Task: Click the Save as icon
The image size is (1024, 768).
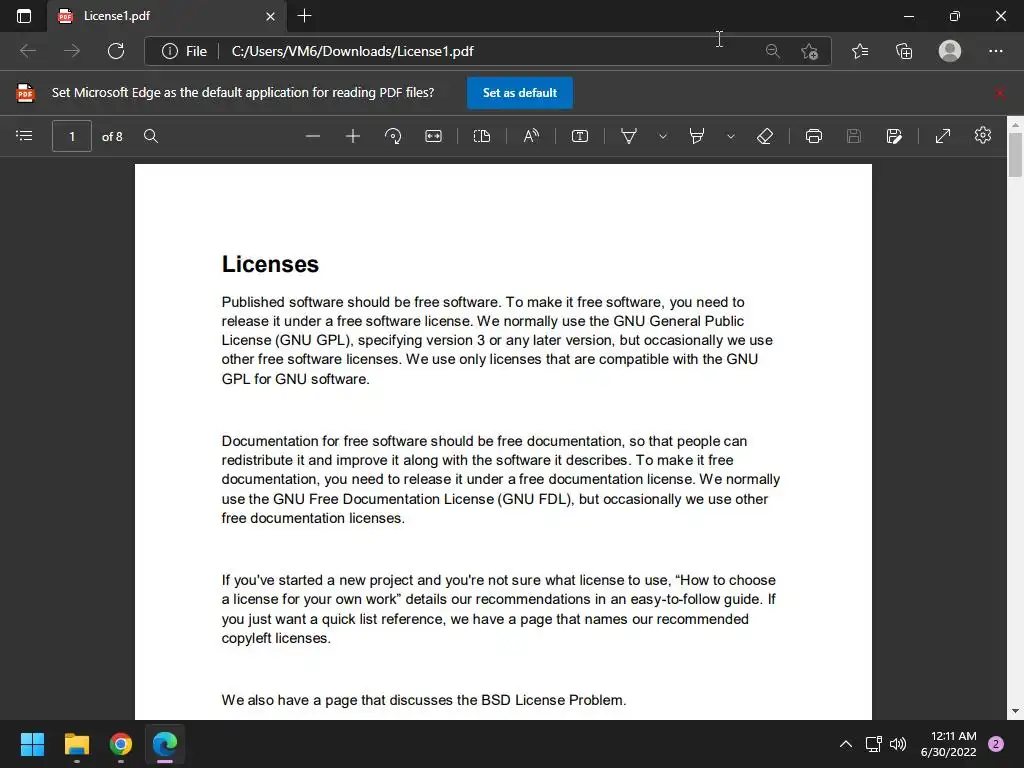Action: 894,136
